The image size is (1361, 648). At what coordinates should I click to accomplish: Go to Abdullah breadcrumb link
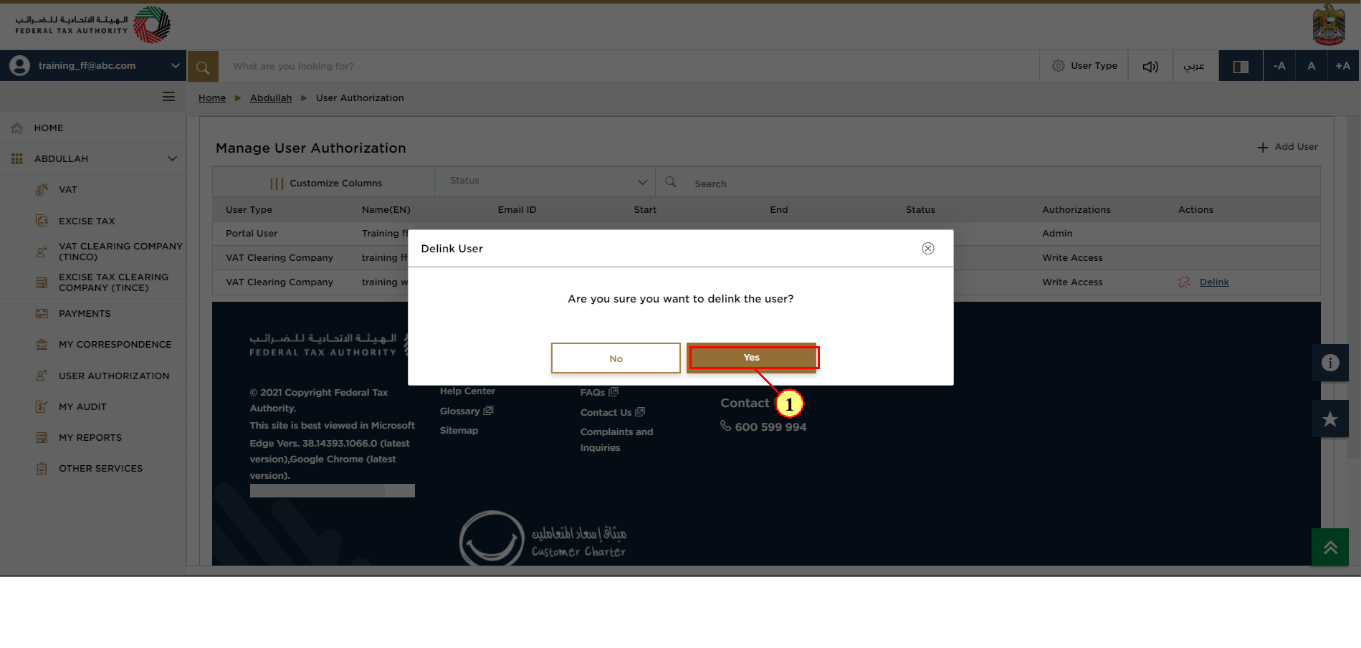[x=271, y=98]
